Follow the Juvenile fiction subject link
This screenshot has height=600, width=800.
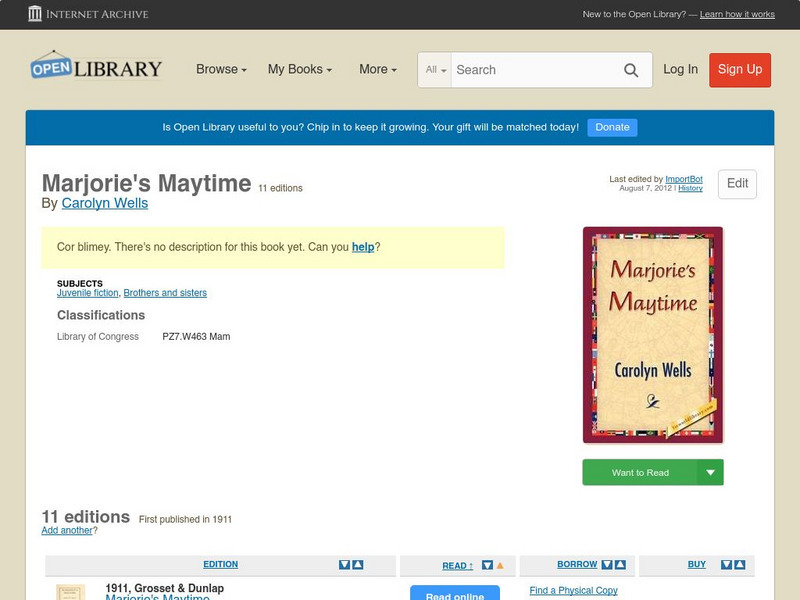tap(86, 293)
